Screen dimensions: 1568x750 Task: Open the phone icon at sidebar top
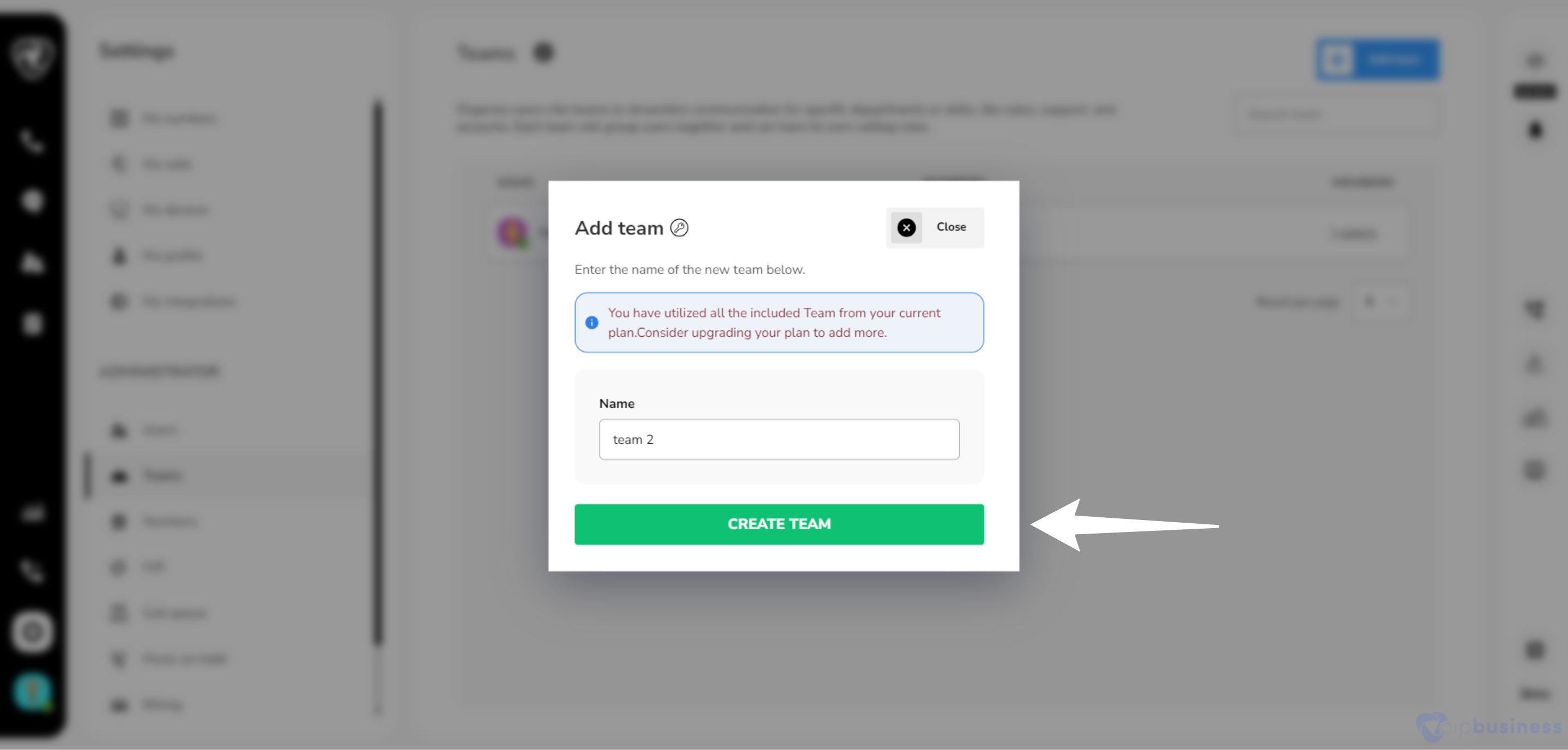[x=32, y=141]
